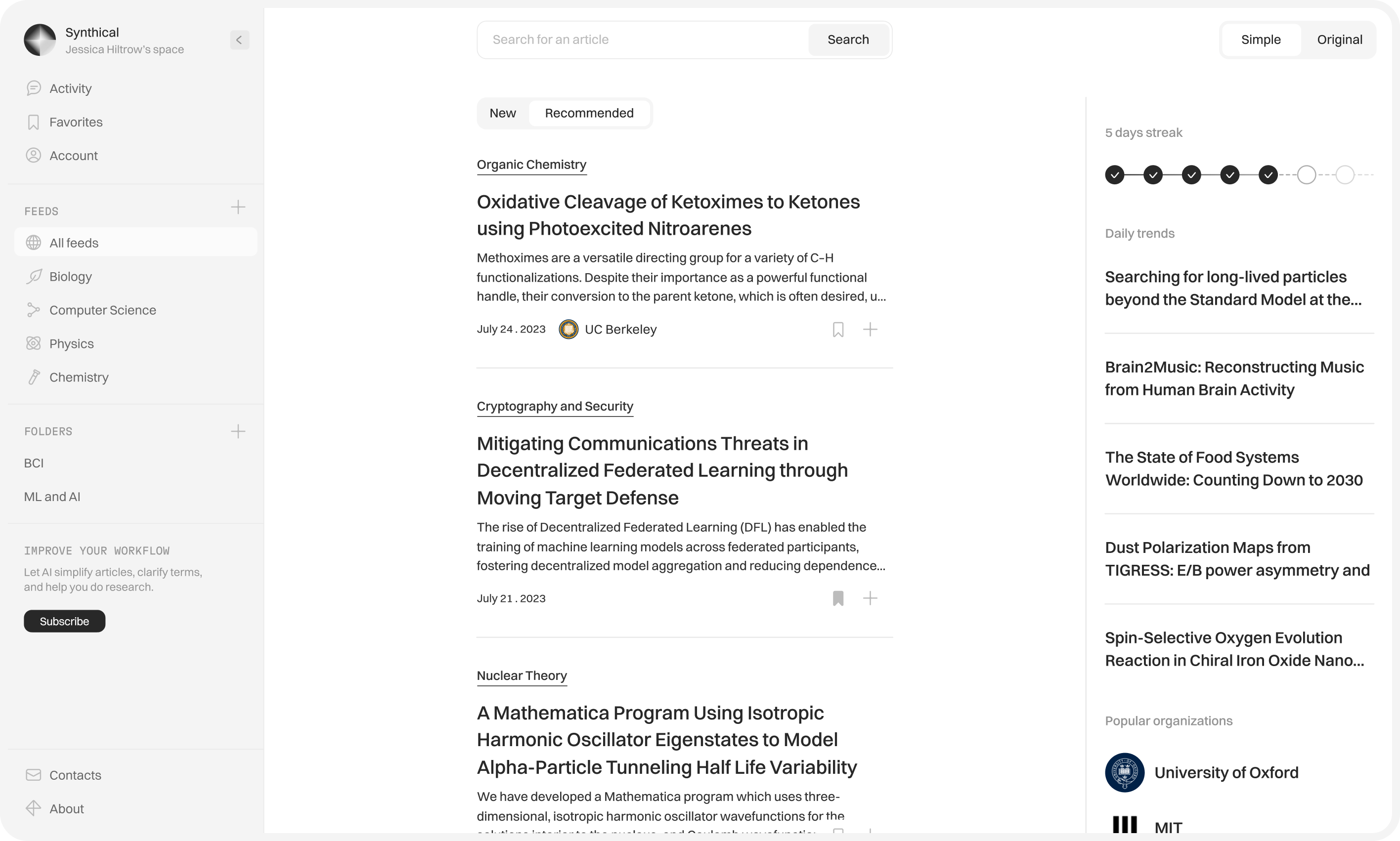Collapse the left sidebar
This screenshot has height=841, width=1400.
point(239,40)
